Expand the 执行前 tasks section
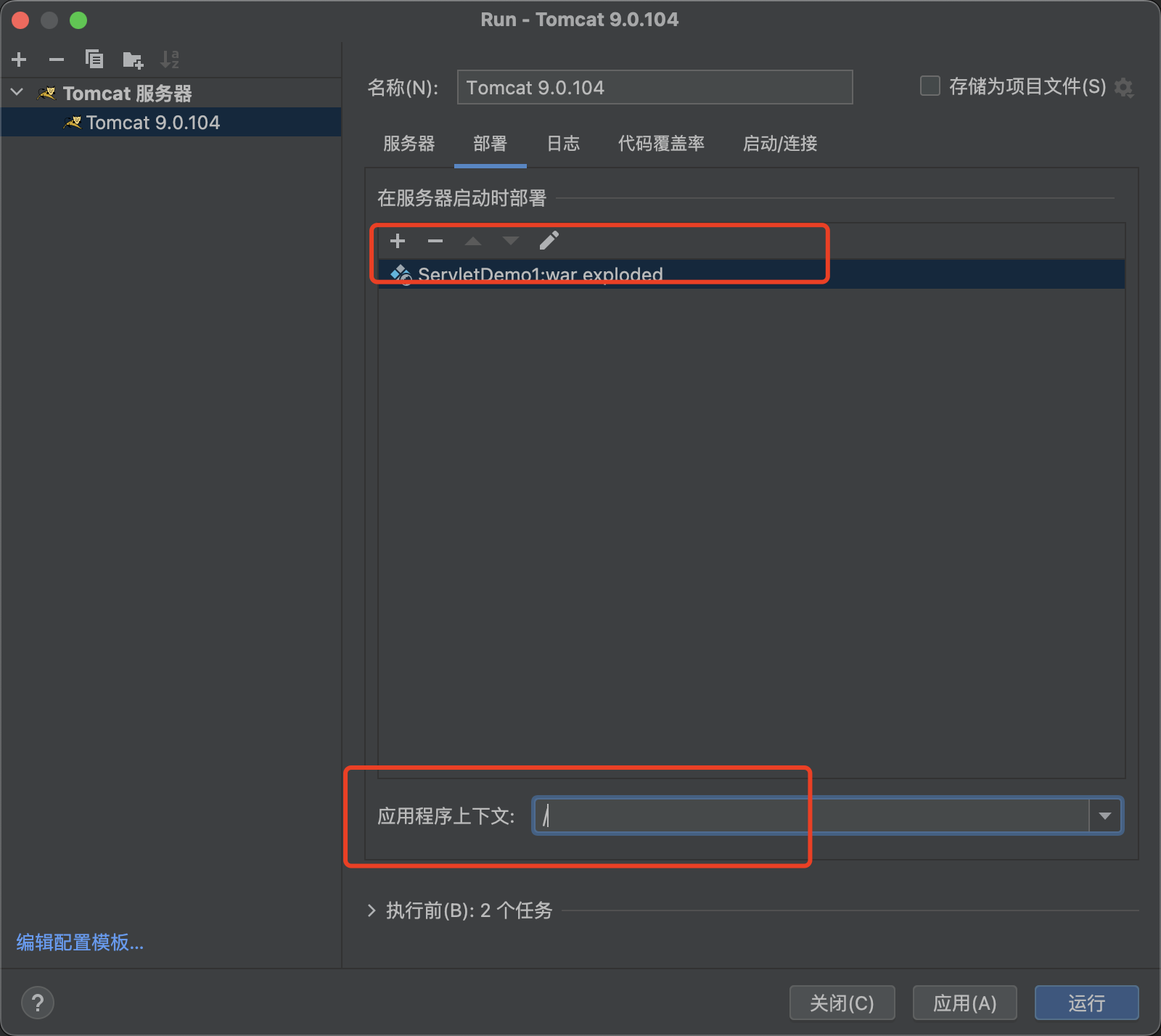 coord(372,910)
